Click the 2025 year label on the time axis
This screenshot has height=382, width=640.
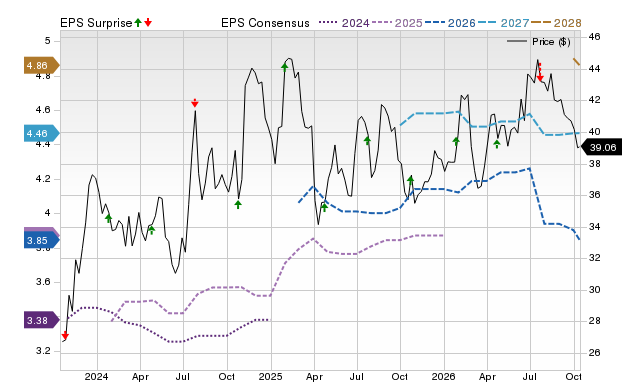pyautogui.click(x=270, y=376)
